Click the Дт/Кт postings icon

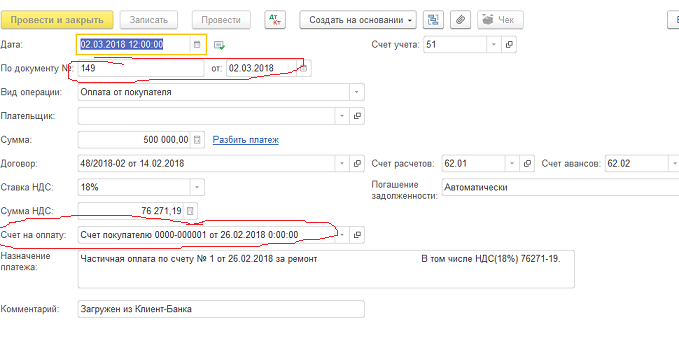275,20
